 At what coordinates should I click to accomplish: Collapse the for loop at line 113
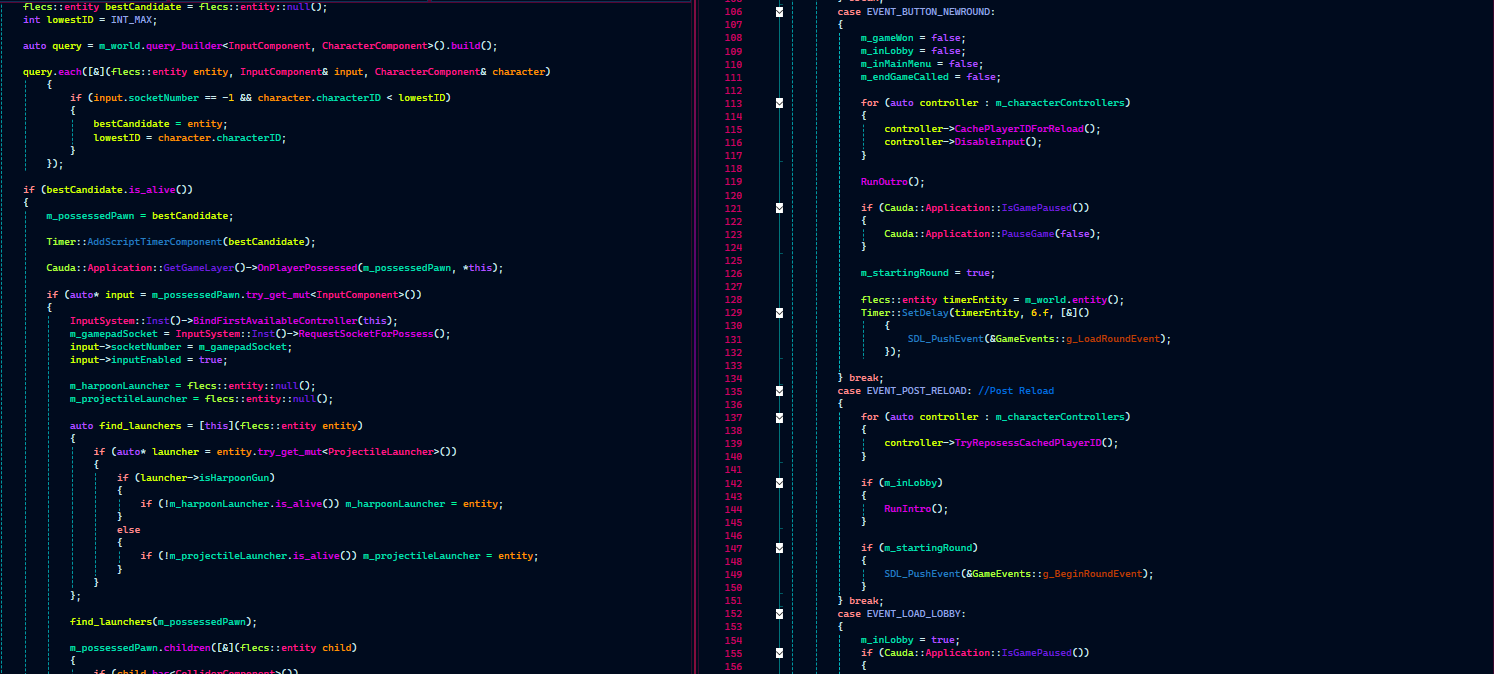(779, 103)
